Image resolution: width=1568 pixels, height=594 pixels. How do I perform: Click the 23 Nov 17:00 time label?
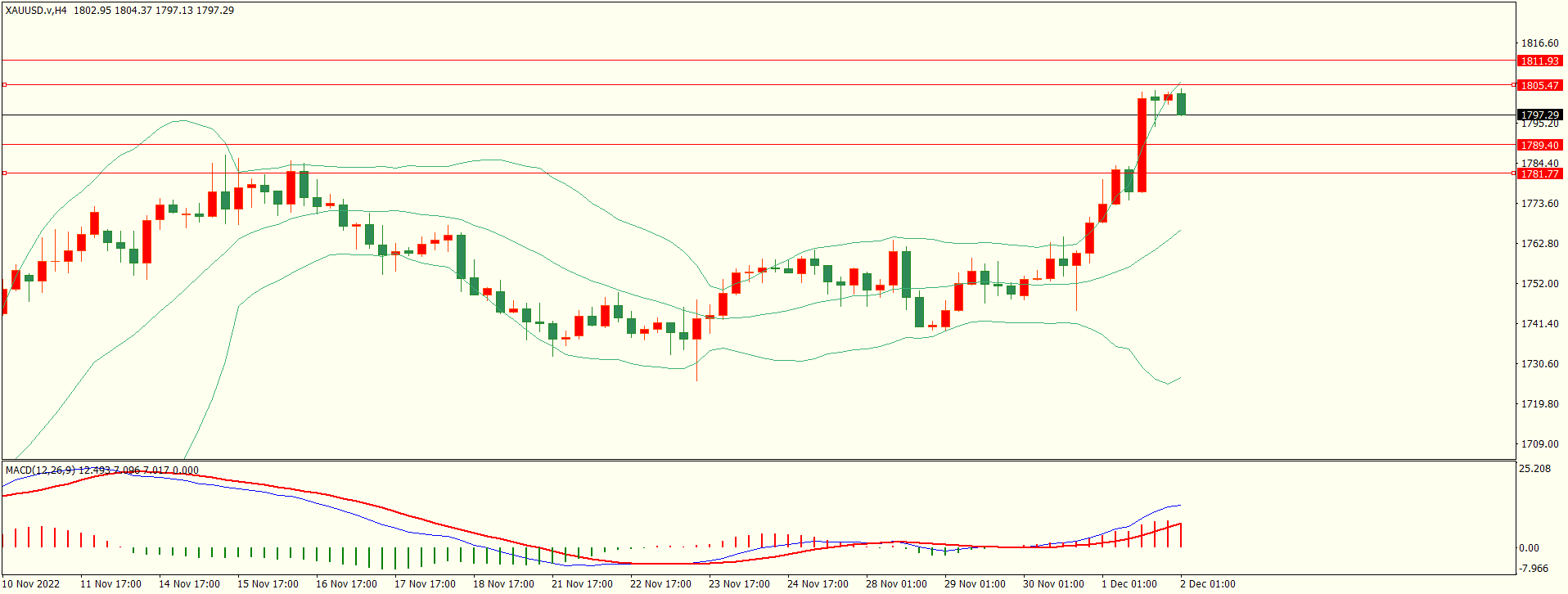739,584
